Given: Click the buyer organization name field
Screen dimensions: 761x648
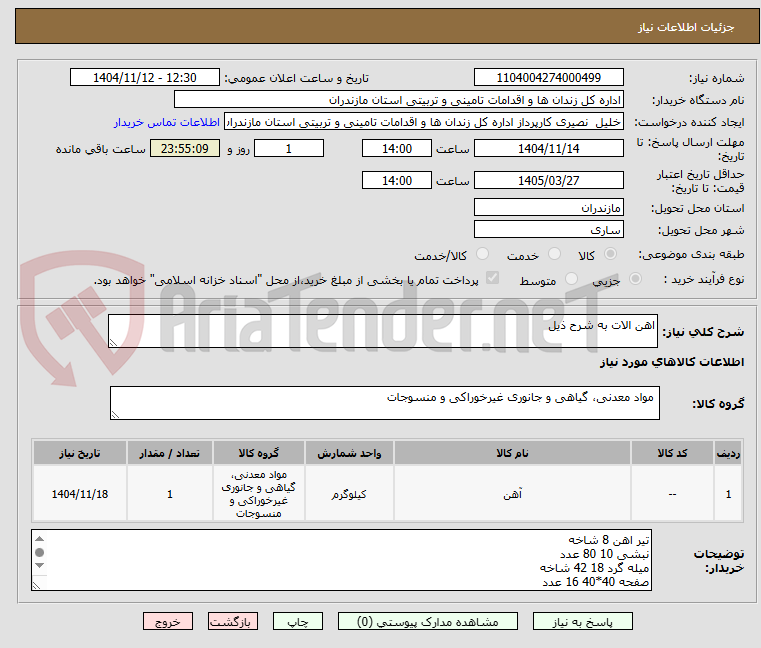Looking at the screenshot, I should point(398,100).
